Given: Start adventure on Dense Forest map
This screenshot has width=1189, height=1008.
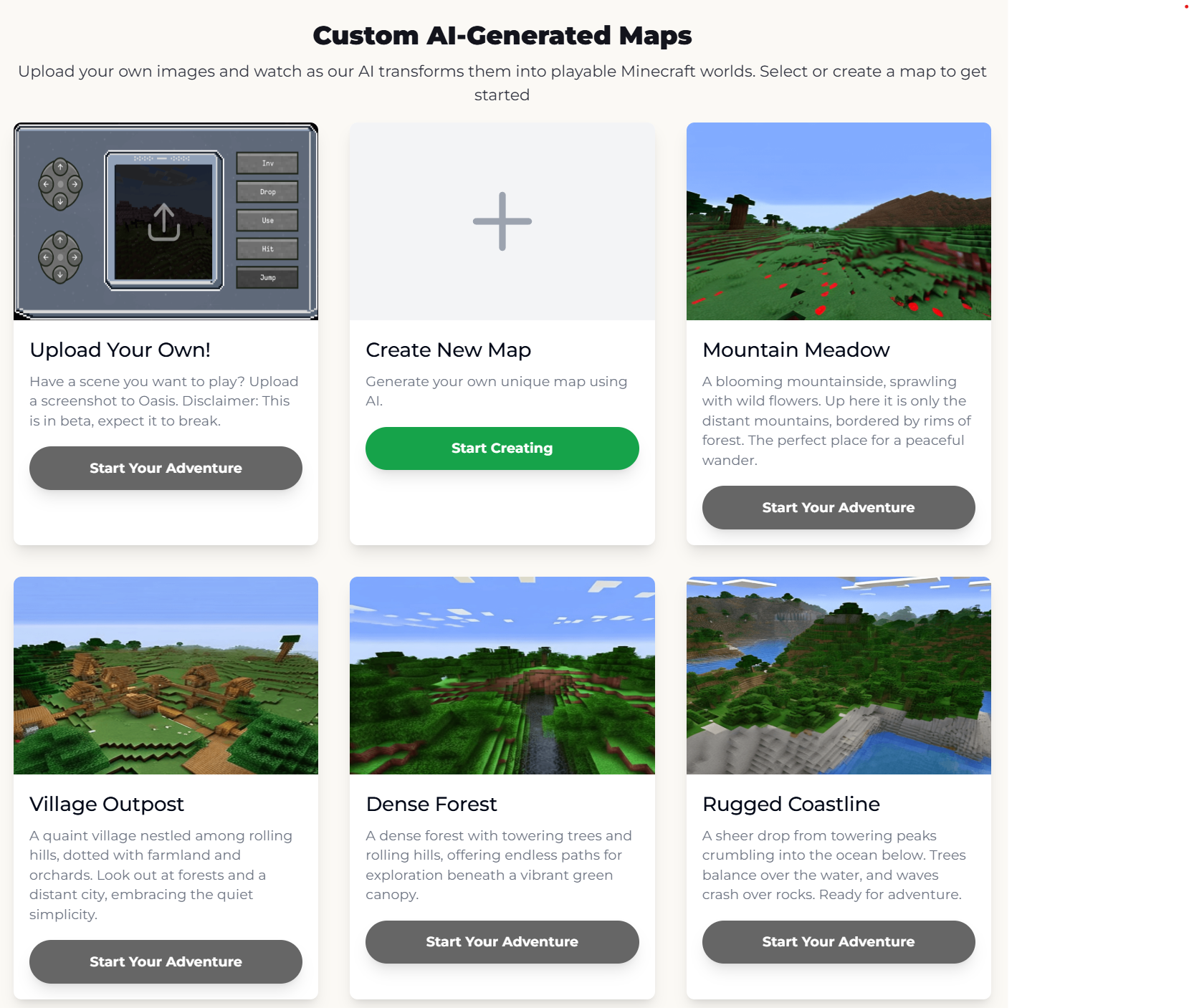Looking at the screenshot, I should coord(502,942).
